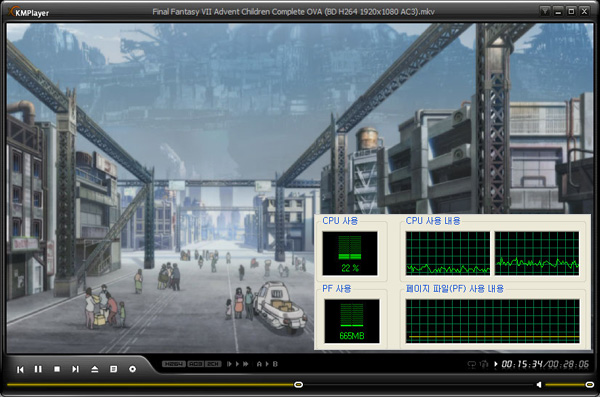Click the 2CH audio channel indicator

click(213, 364)
